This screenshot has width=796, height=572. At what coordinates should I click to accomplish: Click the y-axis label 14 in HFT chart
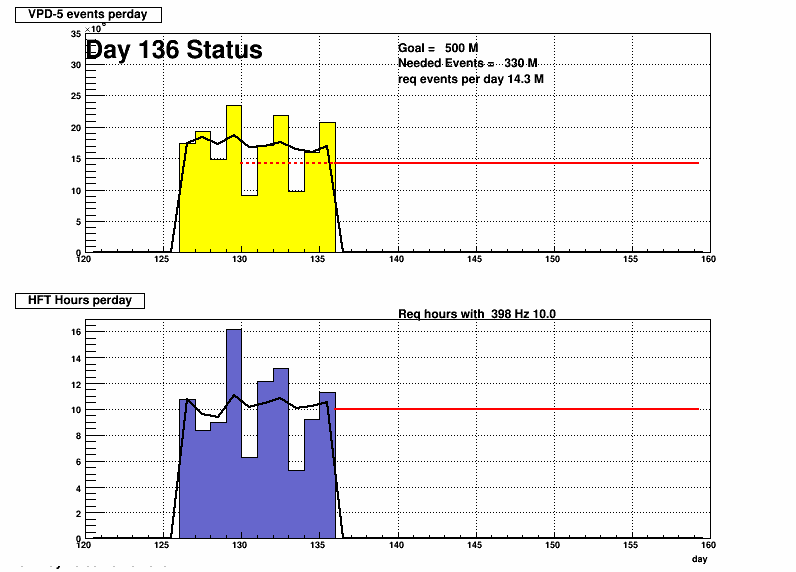(x=76, y=359)
